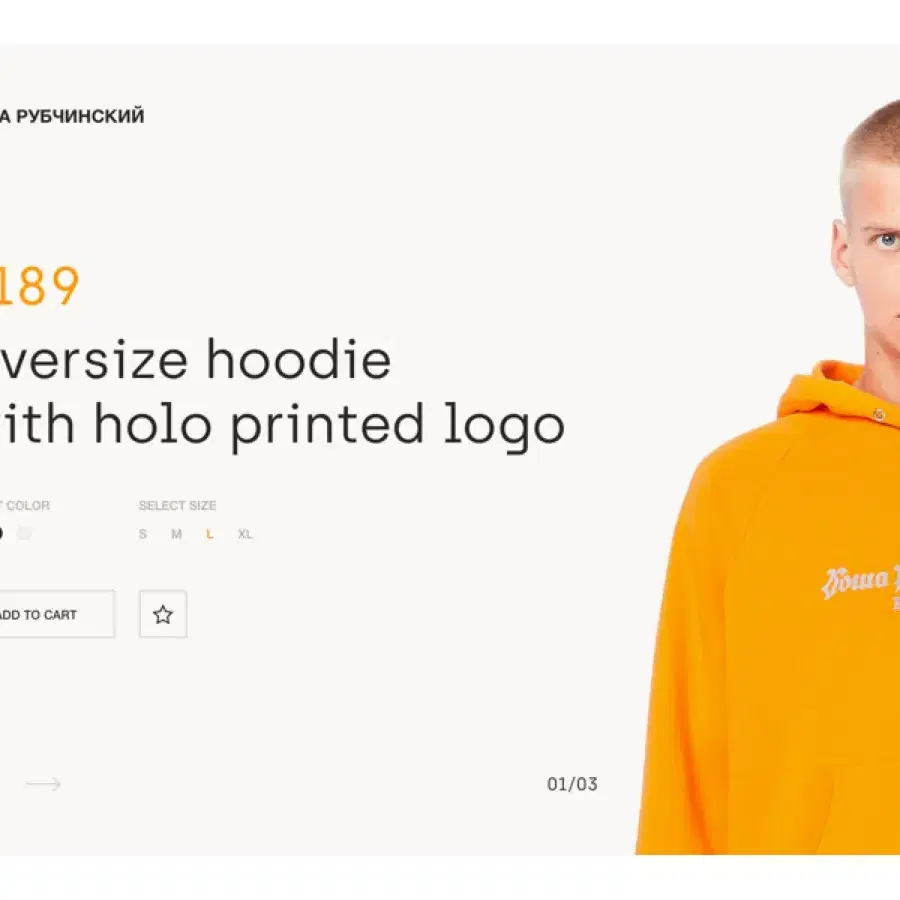Select the highlighted size L
Image resolution: width=900 pixels, height=900 pixels.
[210, 534]
